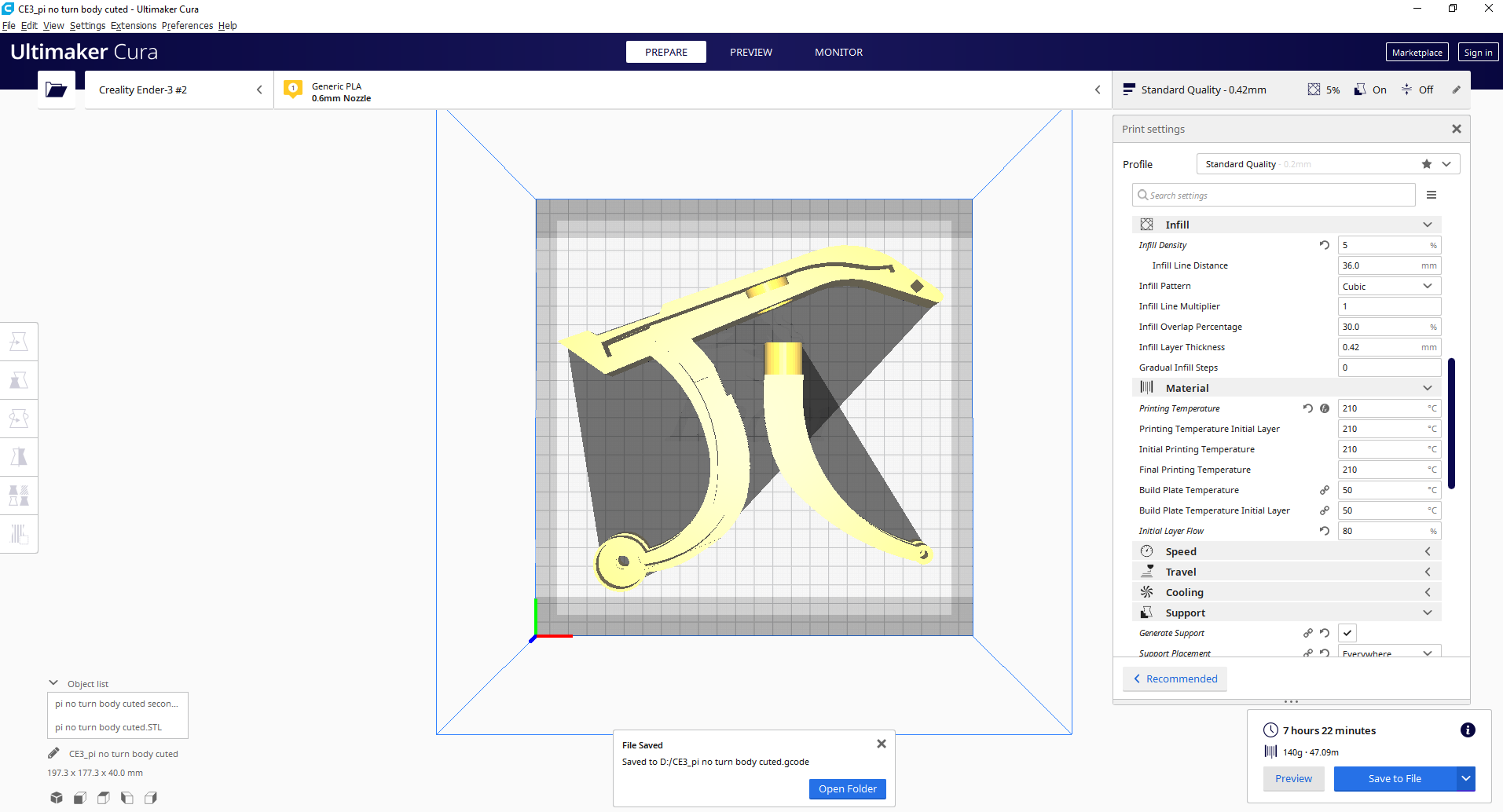Reset the Printing Temperature value
This screenshot has height=812, width=1503.
pos(1308,408)
